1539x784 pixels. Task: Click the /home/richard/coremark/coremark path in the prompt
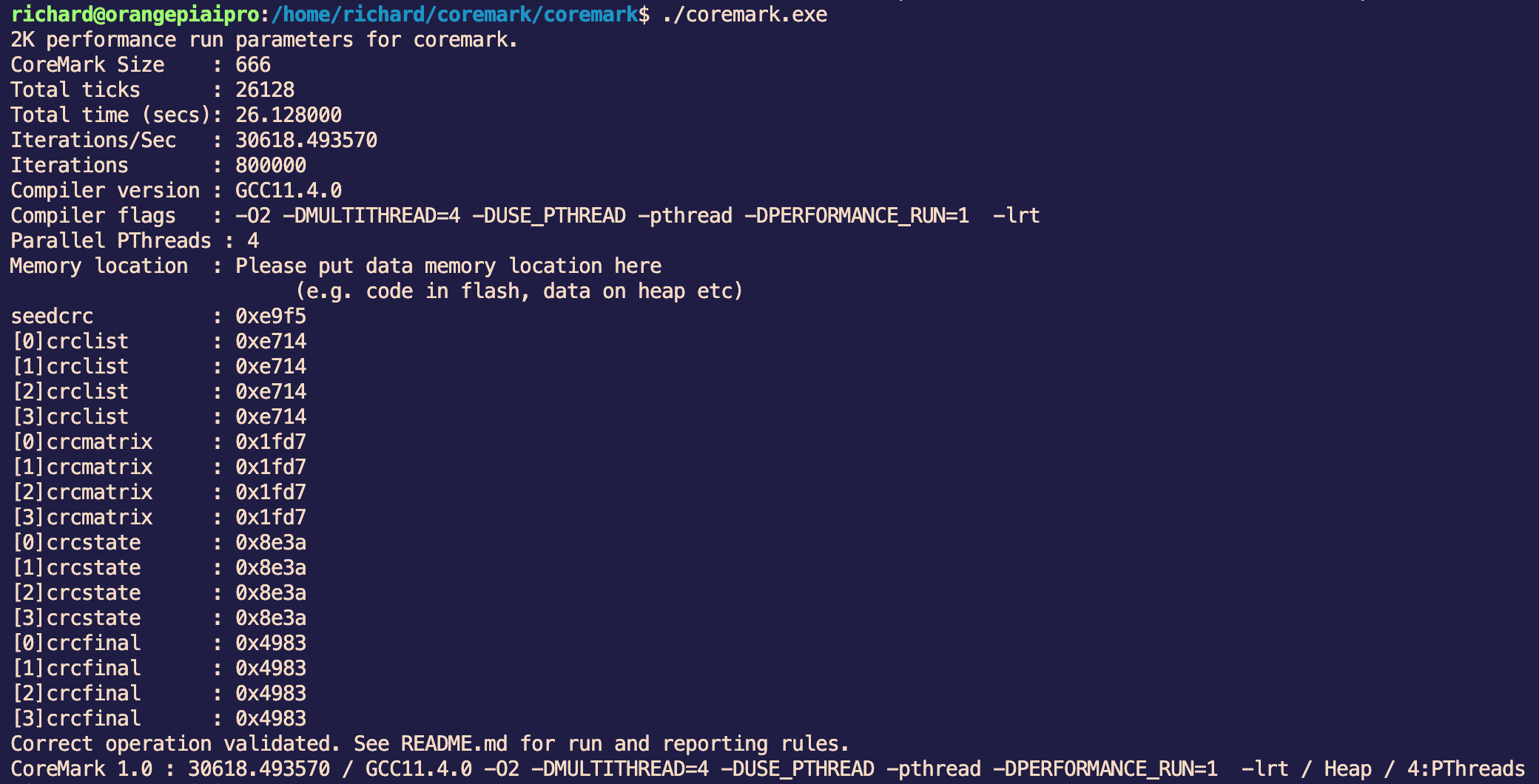[454, 14]
